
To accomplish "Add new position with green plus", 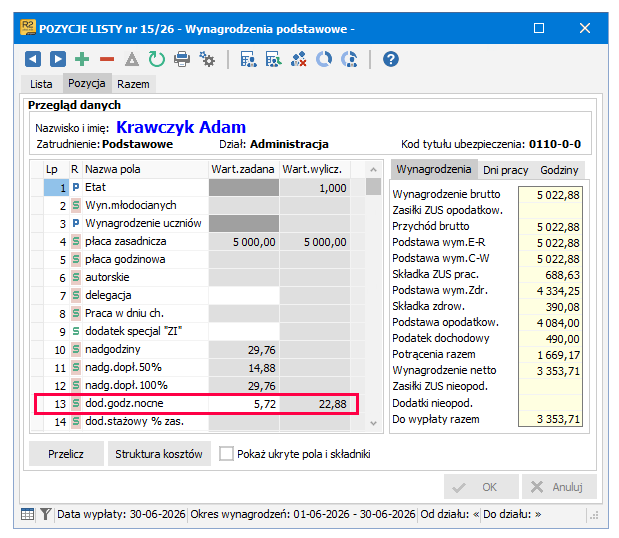I will click(x=82, y=59).
